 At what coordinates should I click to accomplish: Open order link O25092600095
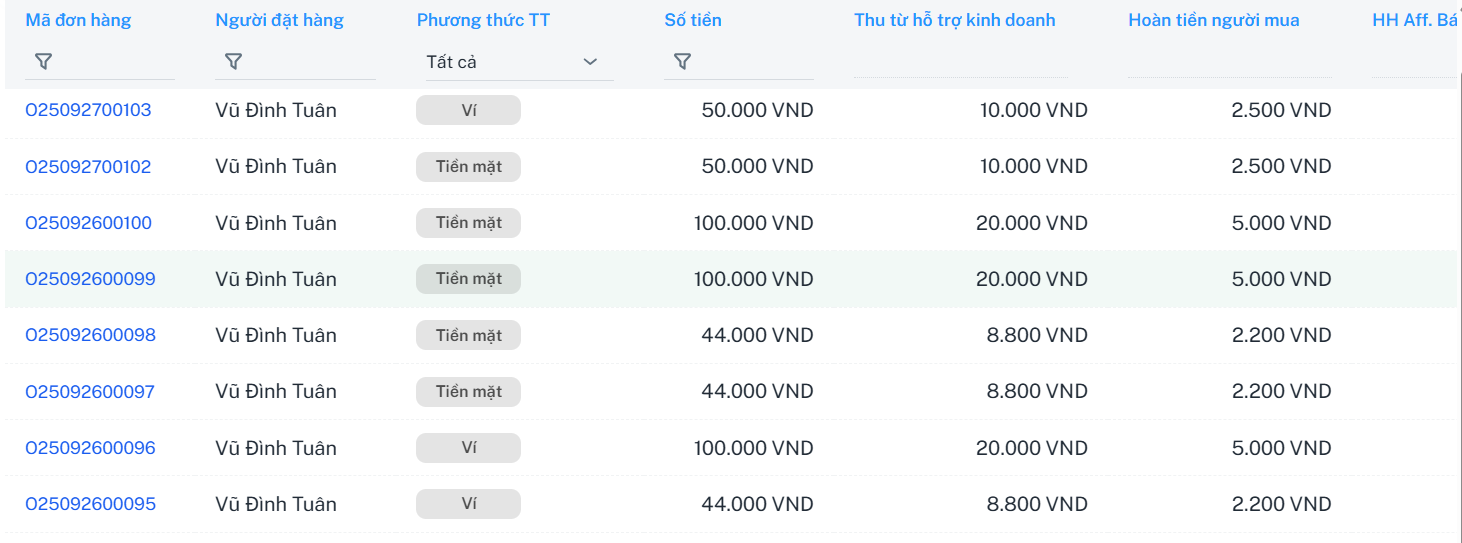(90, 504)
